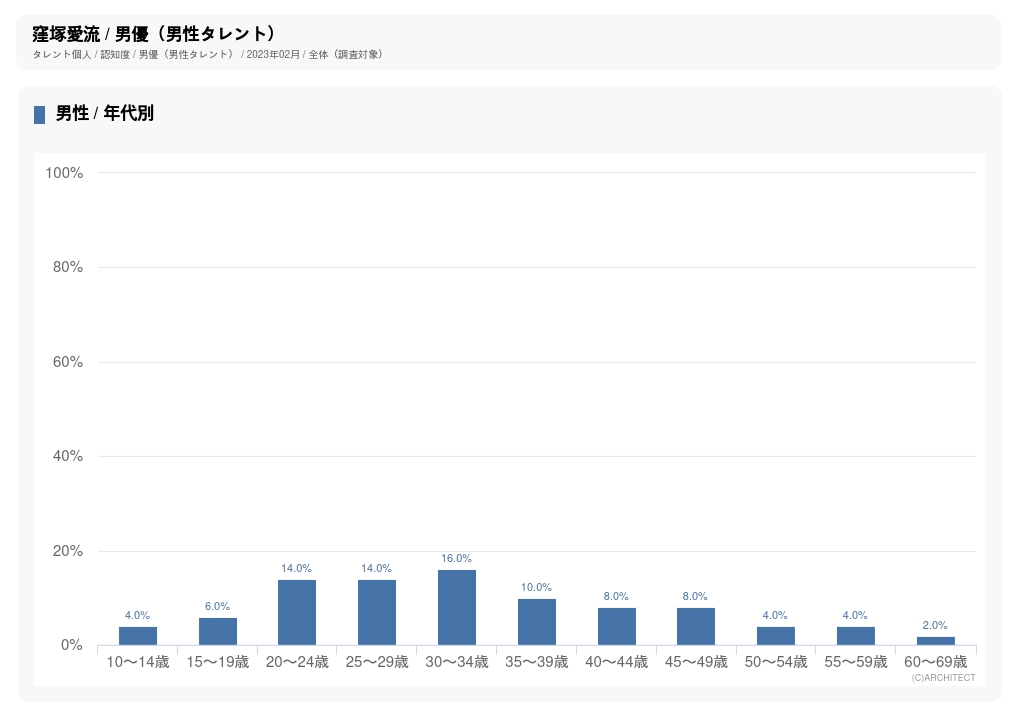Screen dimensions: 1024x717
Task: Select the bar for the 20〜24歳 group
Action: [297, 613]
